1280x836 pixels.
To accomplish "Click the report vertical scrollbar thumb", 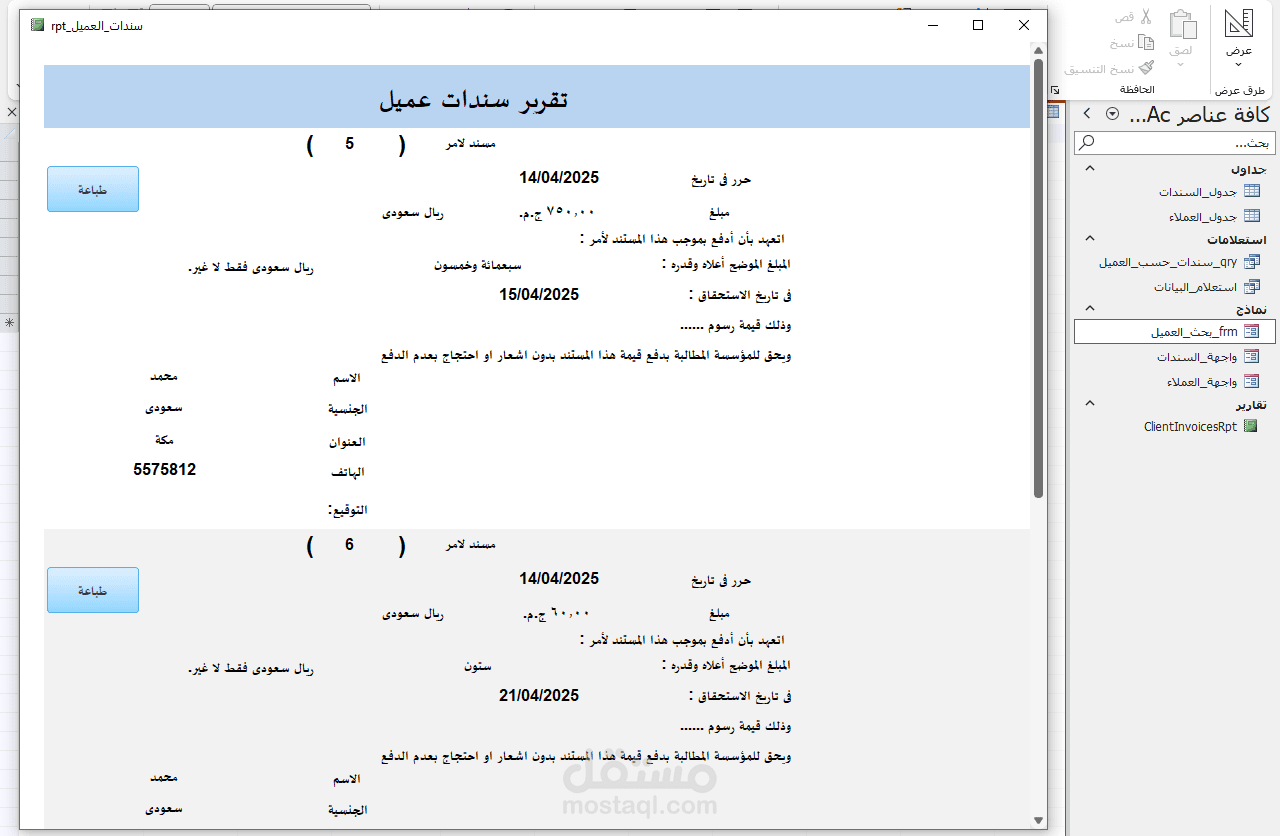I will point(1038,278).
